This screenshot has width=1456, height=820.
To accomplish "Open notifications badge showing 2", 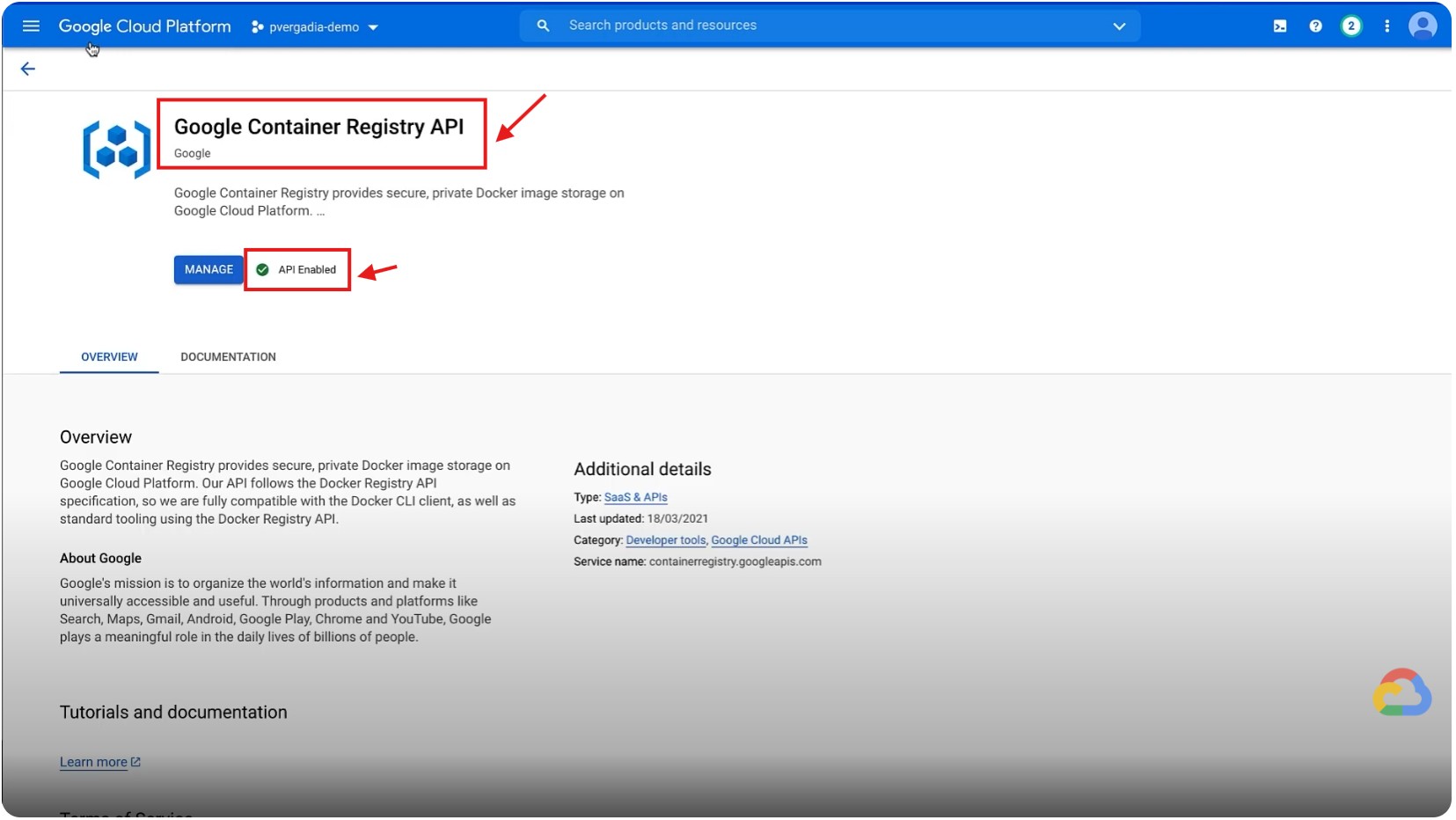I will click(1350, 26).
